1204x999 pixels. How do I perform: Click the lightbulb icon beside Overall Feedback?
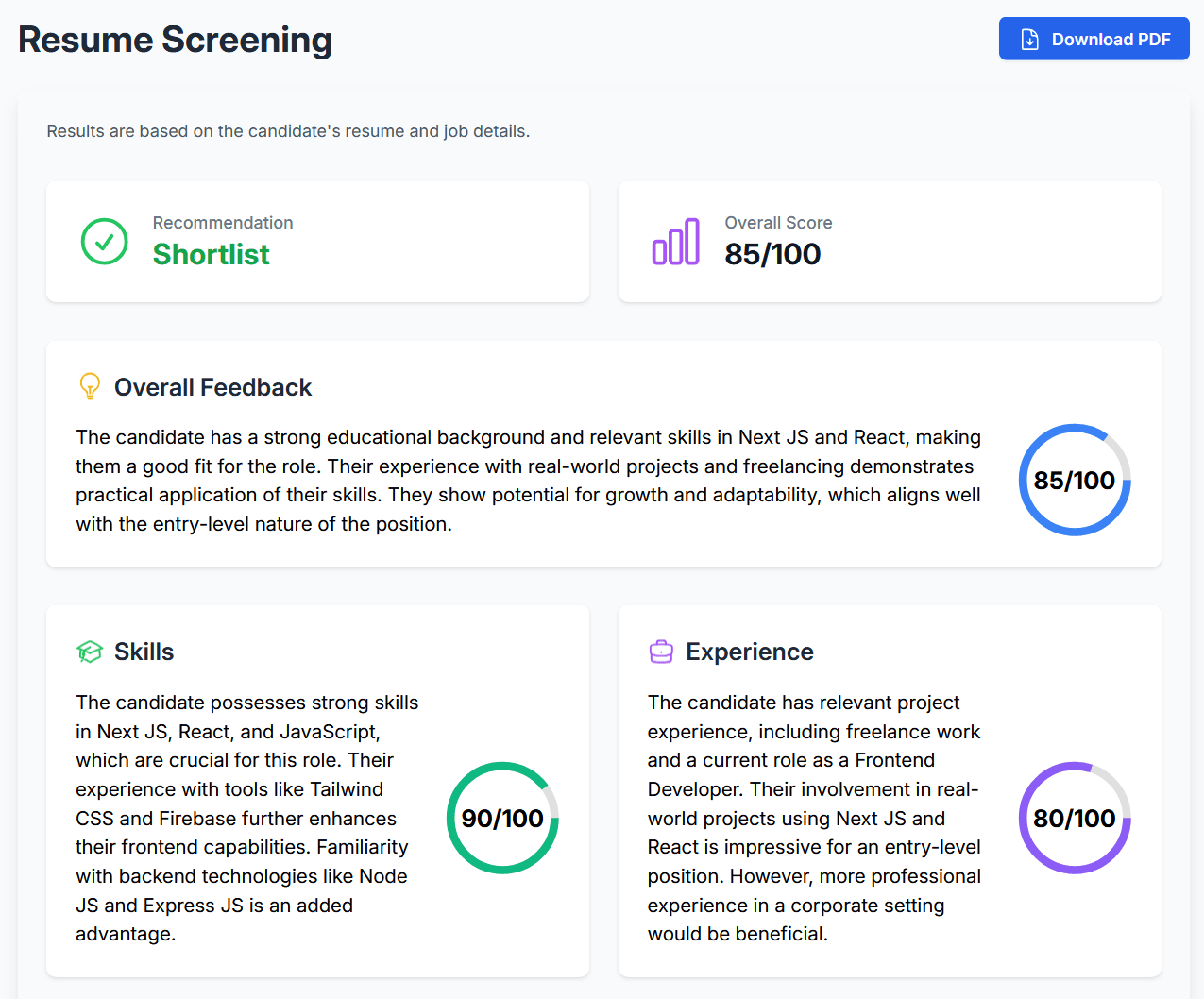pyautogui.click(x=90, y=387)
